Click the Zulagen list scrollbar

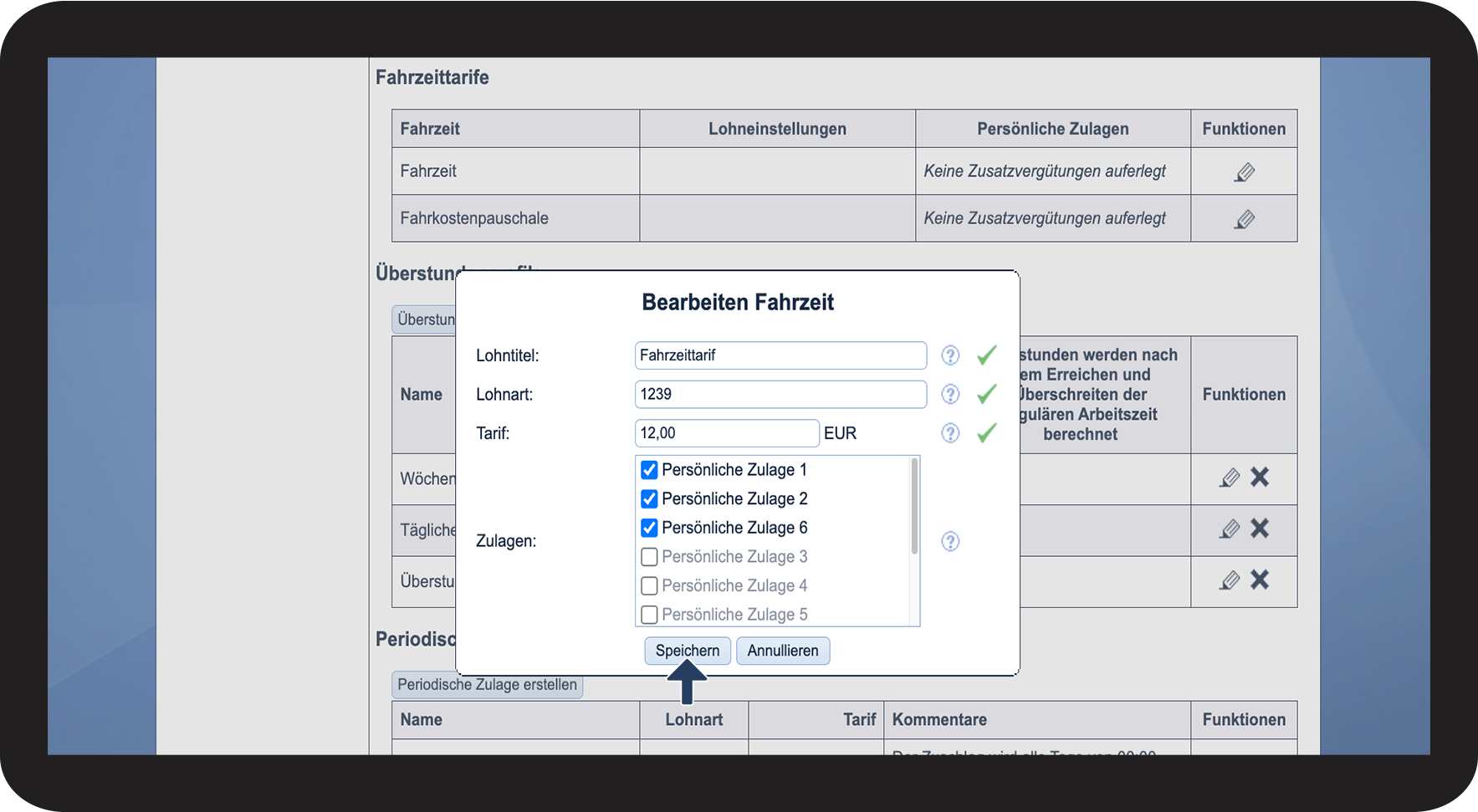(x=914, y=507)
